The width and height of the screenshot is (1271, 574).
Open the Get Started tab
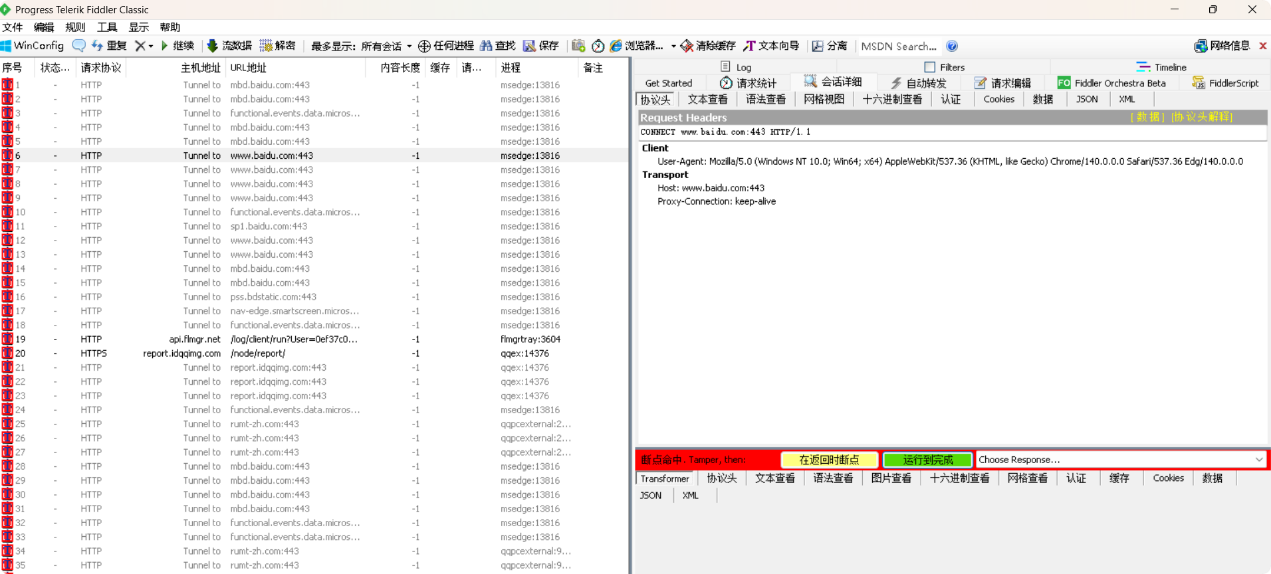point(668,83)
